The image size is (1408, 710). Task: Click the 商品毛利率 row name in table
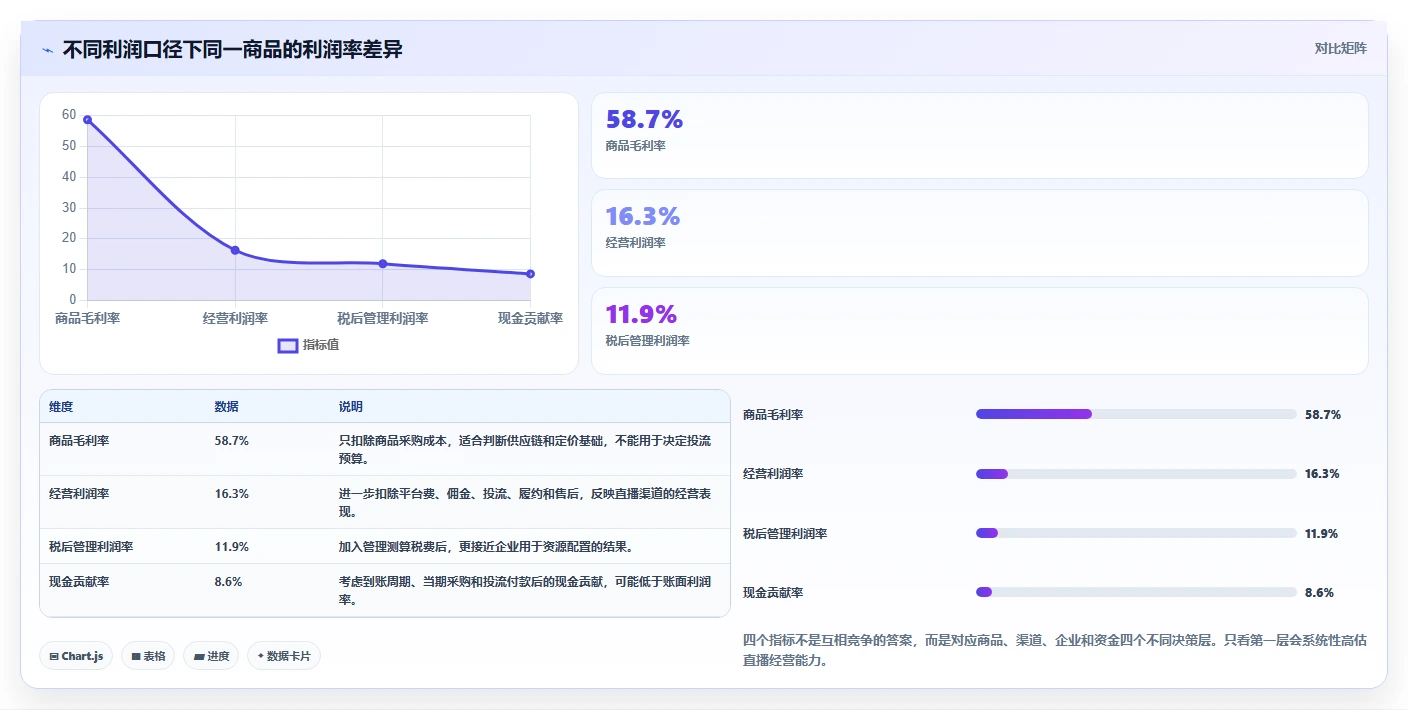pyautogui.click(x=79, y=440)
